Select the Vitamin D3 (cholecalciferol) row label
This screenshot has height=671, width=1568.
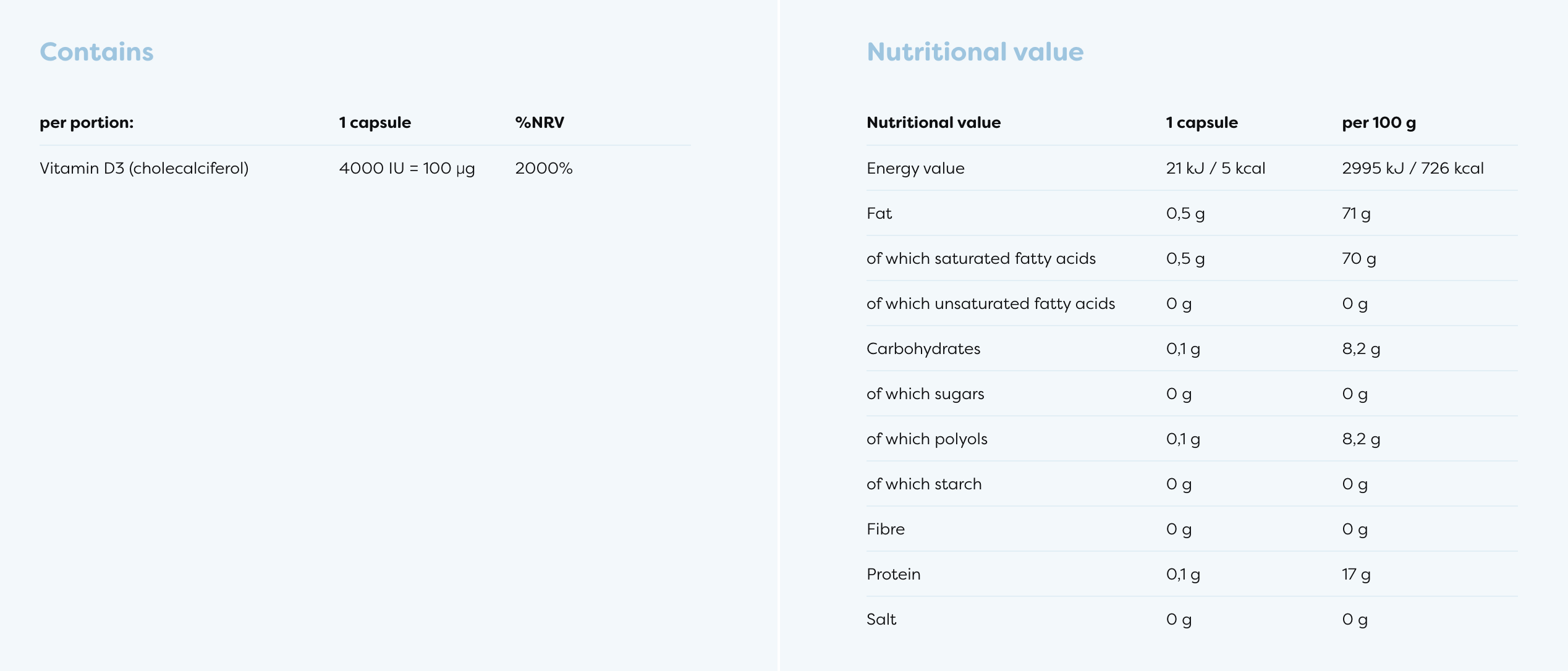click(x=144, y=168)
